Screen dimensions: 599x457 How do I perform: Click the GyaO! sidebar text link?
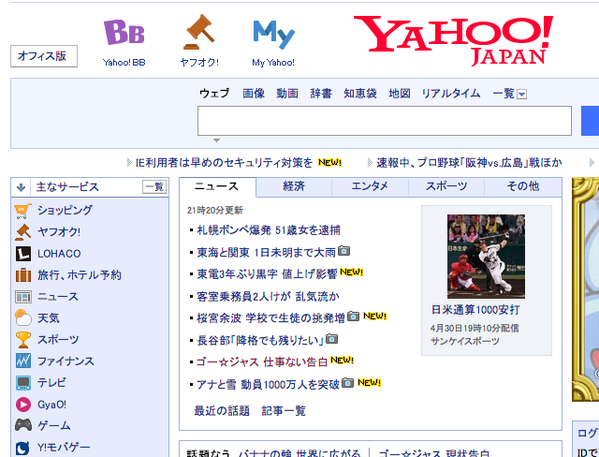[52, 404]
